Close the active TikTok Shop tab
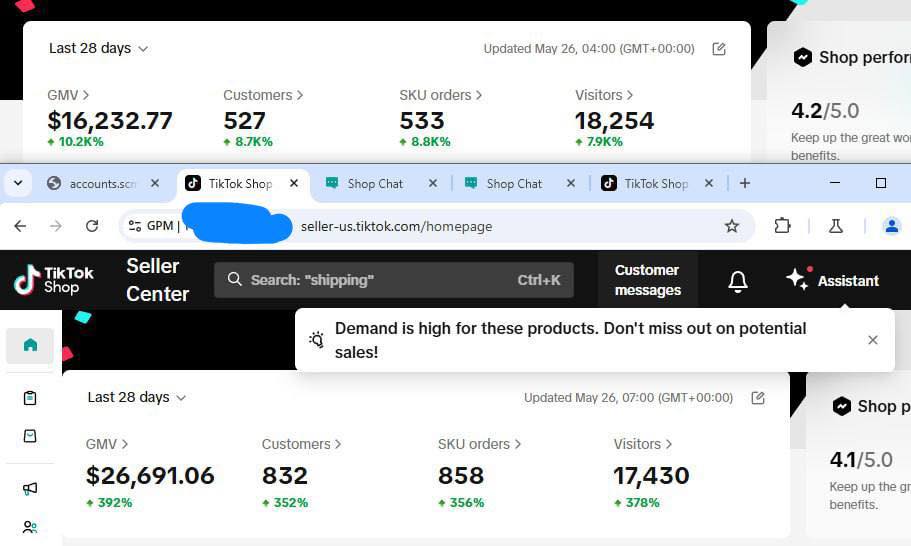Viewport: 911px width, 546px height. pos(294,184)
